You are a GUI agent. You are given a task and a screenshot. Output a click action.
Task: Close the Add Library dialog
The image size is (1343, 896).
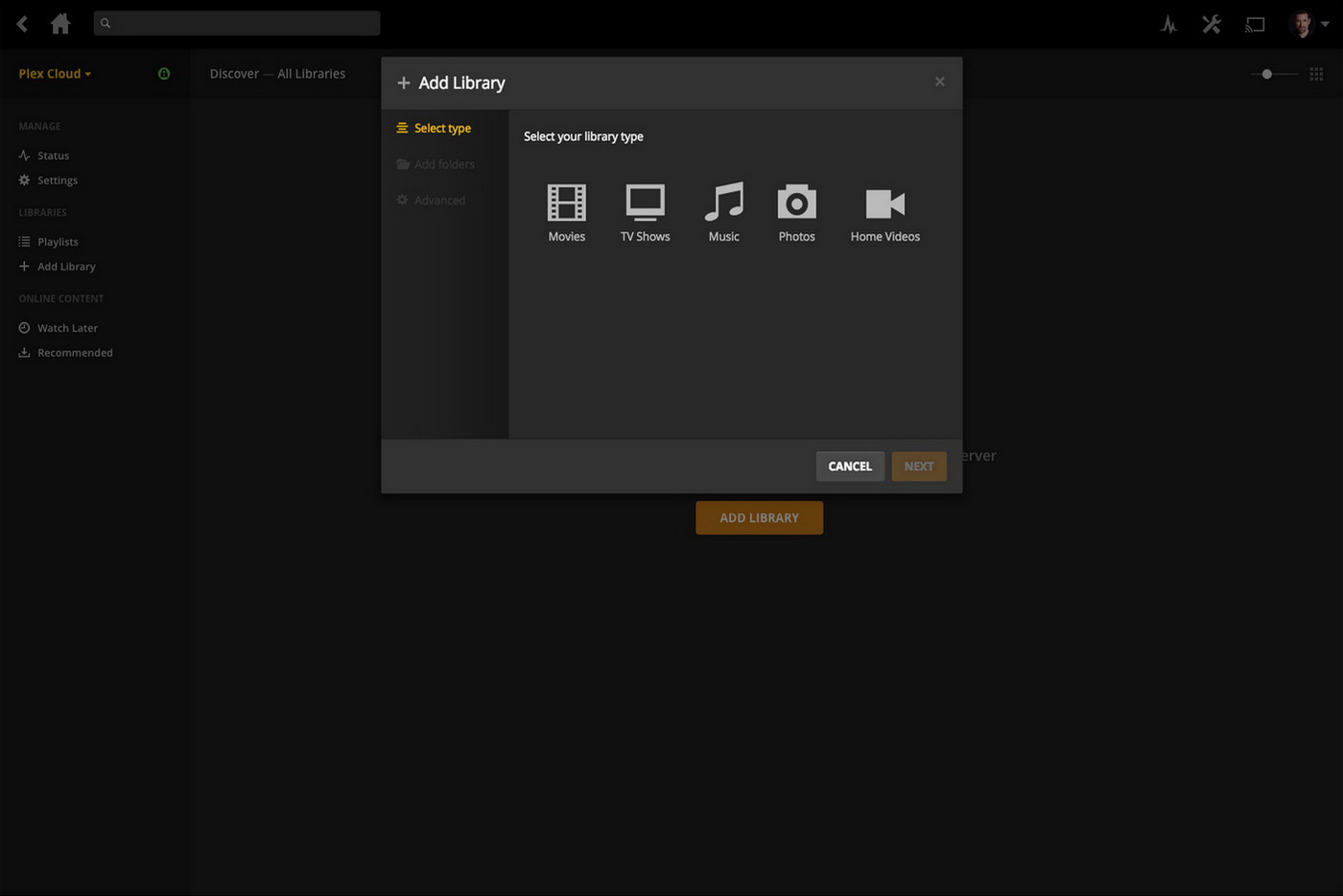(x=940, y=82)
